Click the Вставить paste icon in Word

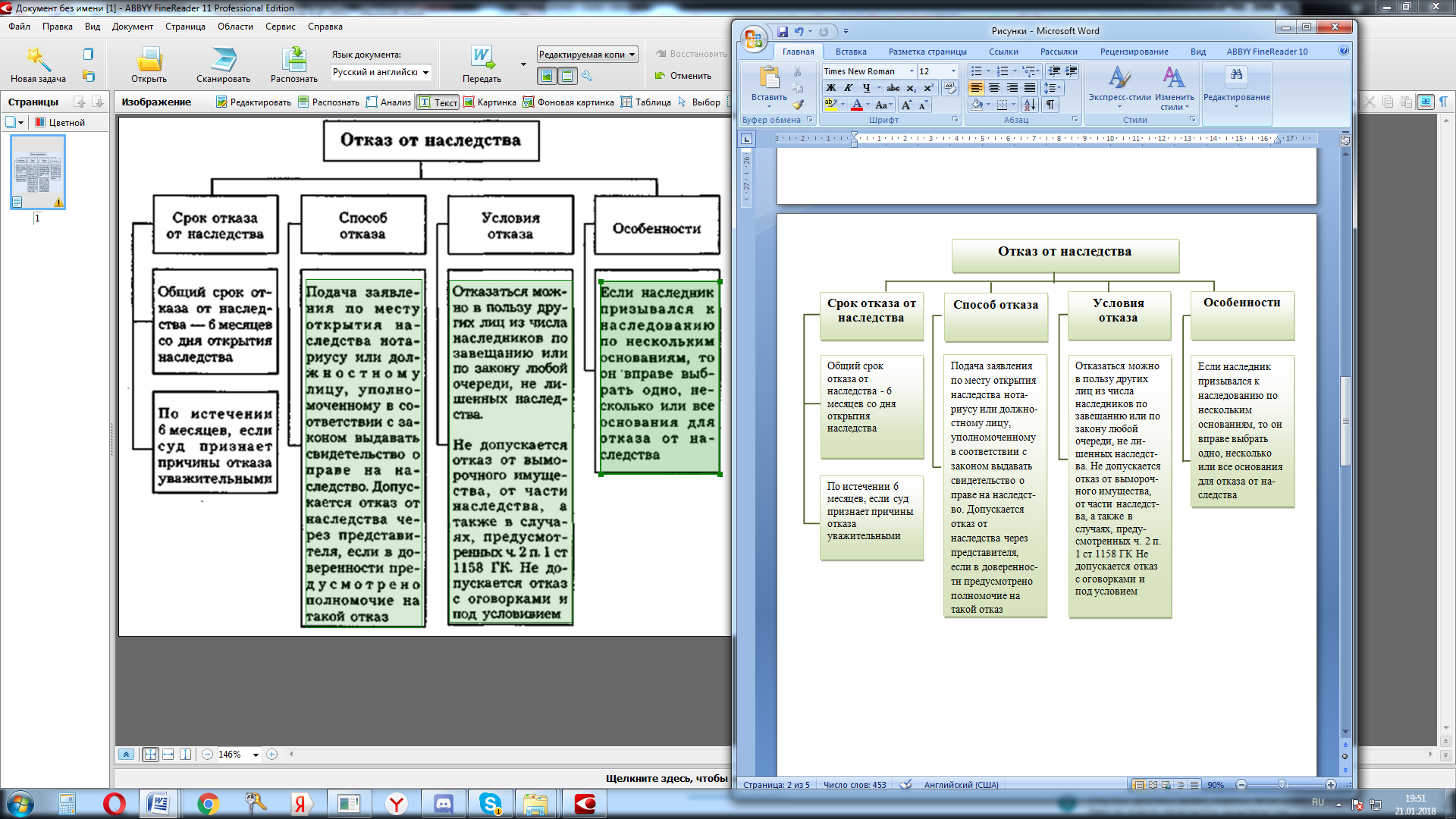pyautogui.click(x=769, y=77)
